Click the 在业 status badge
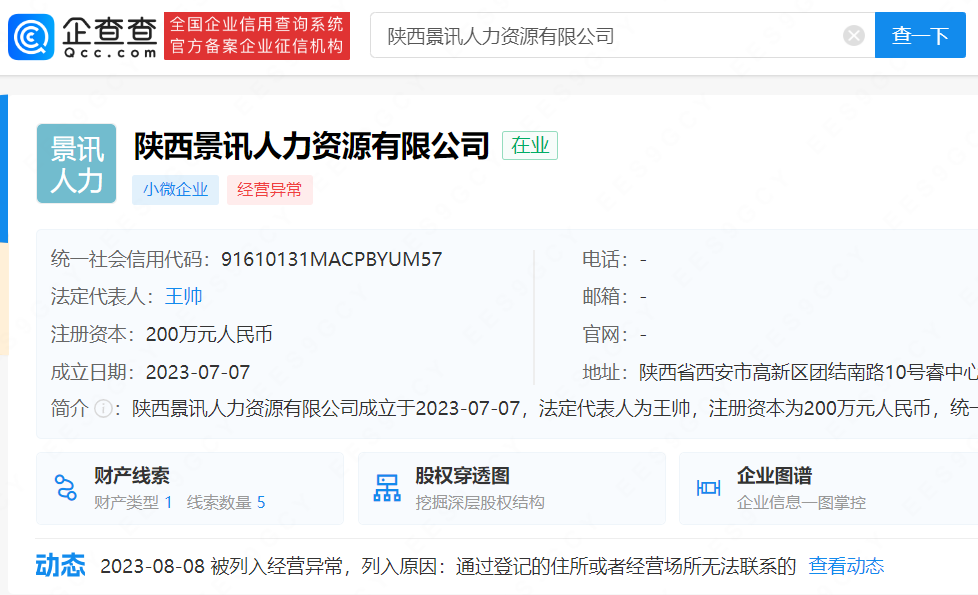This screenshot has width=978, height=595. 530,145
